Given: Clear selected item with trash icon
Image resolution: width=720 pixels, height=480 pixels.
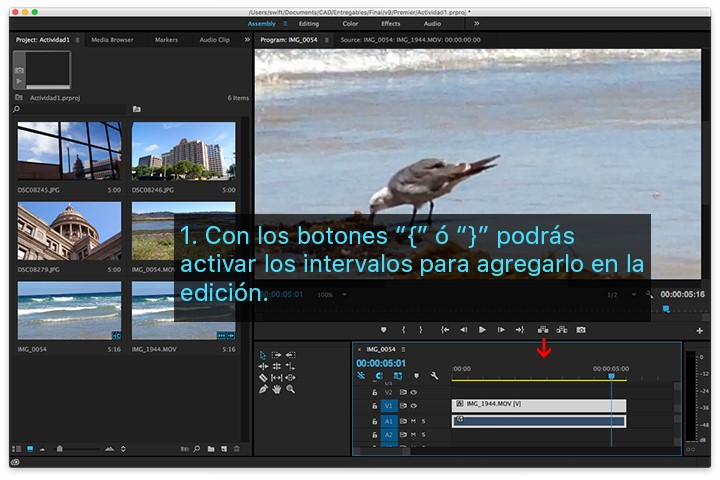Looking at the screenshot, I should click(237, 449).
